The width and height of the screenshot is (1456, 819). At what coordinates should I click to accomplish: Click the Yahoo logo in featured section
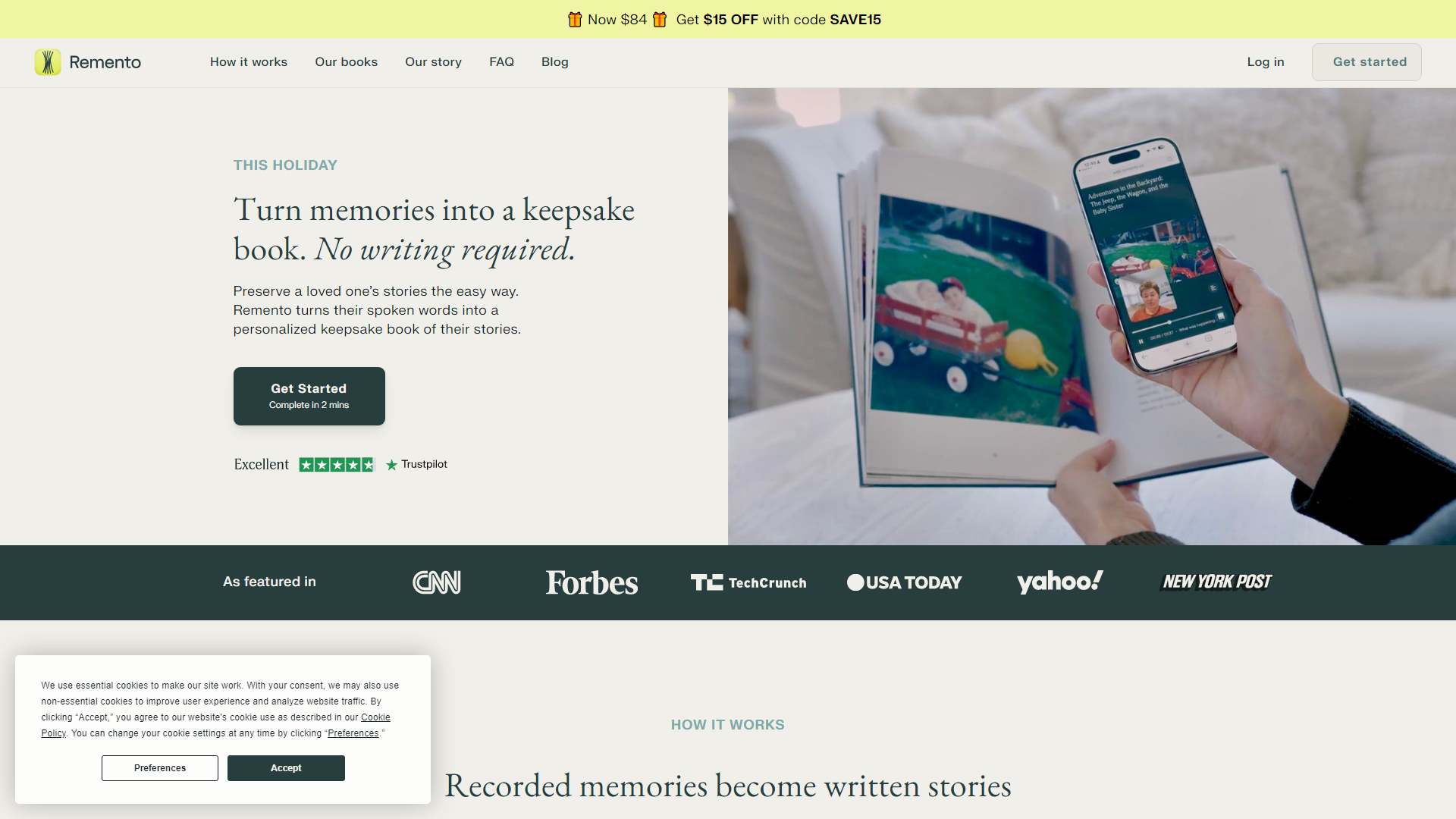coord(1059,581)
